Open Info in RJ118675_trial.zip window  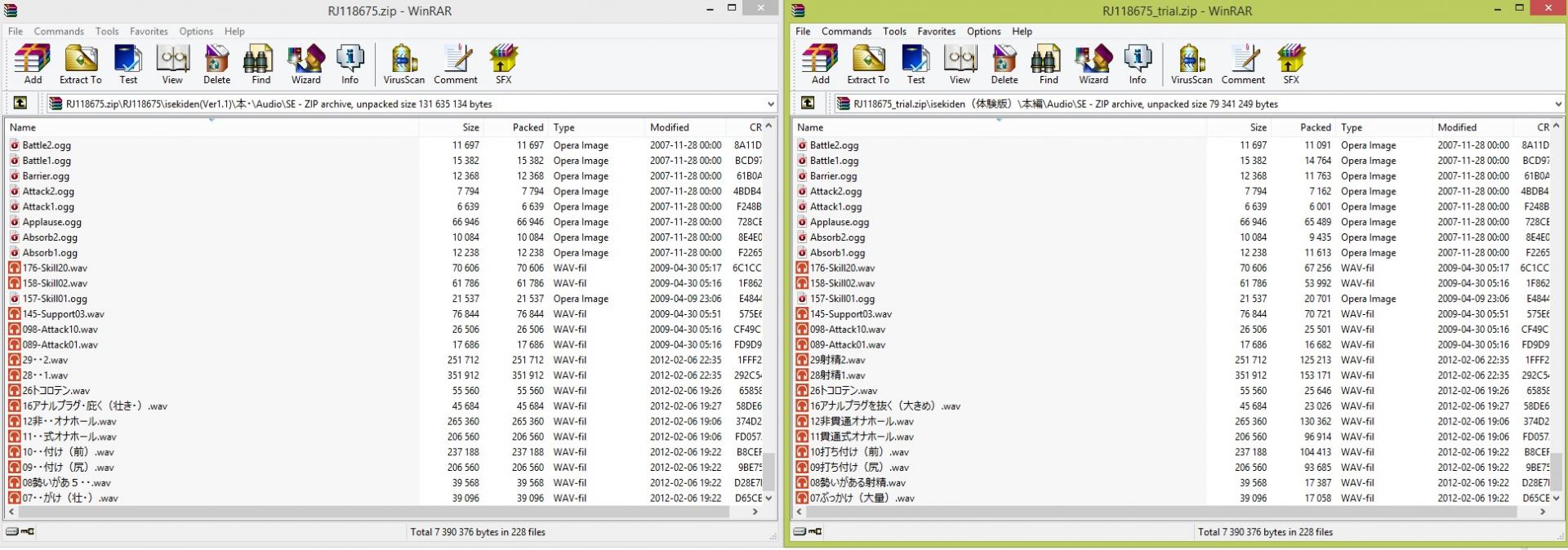[x=1137, y=64]
